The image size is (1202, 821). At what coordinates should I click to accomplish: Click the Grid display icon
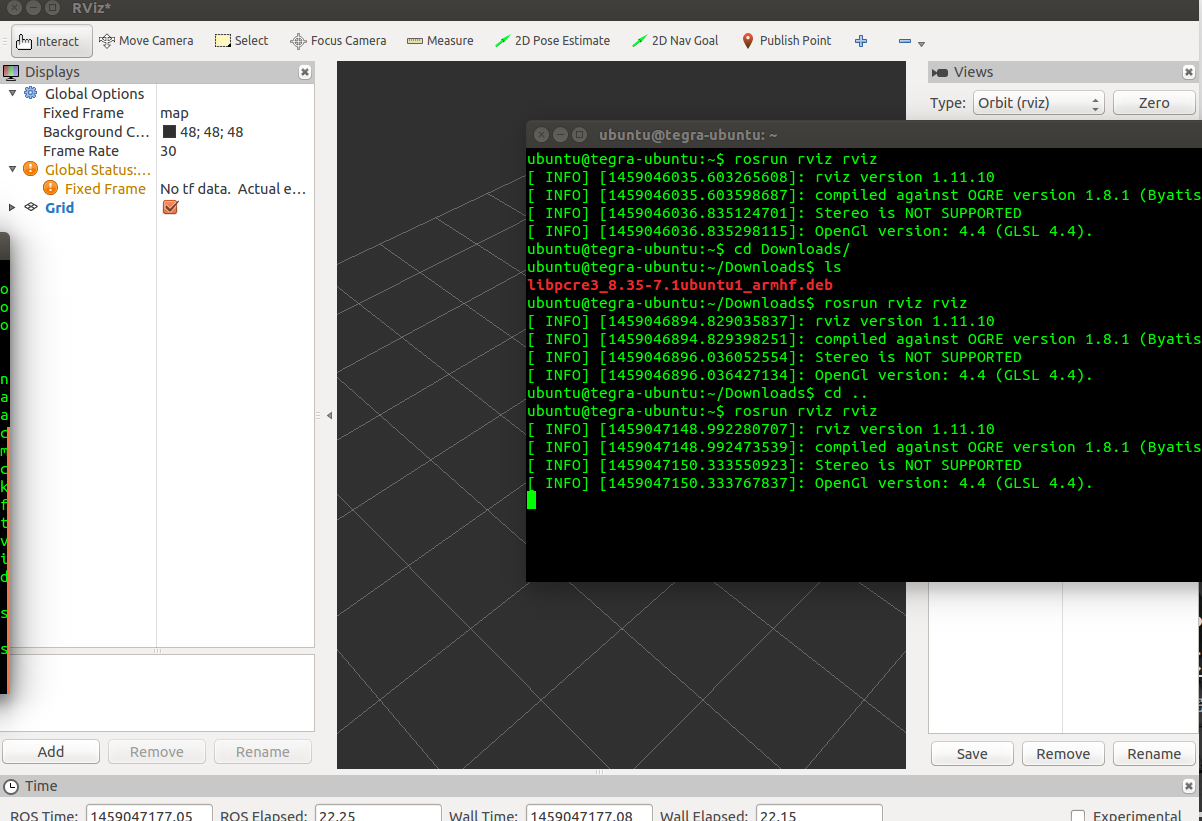pyautogui.click(x=31, y=207)
